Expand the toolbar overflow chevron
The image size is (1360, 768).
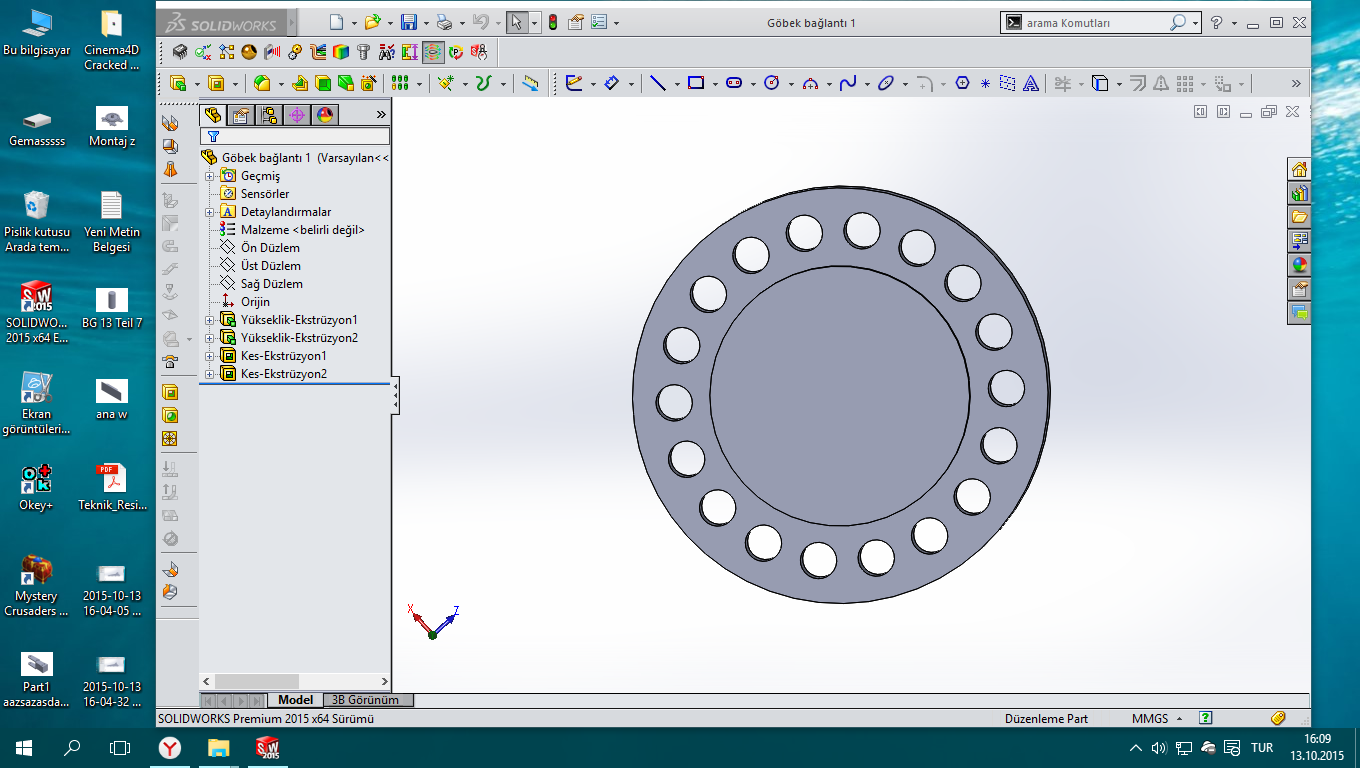pos(1297,84)
